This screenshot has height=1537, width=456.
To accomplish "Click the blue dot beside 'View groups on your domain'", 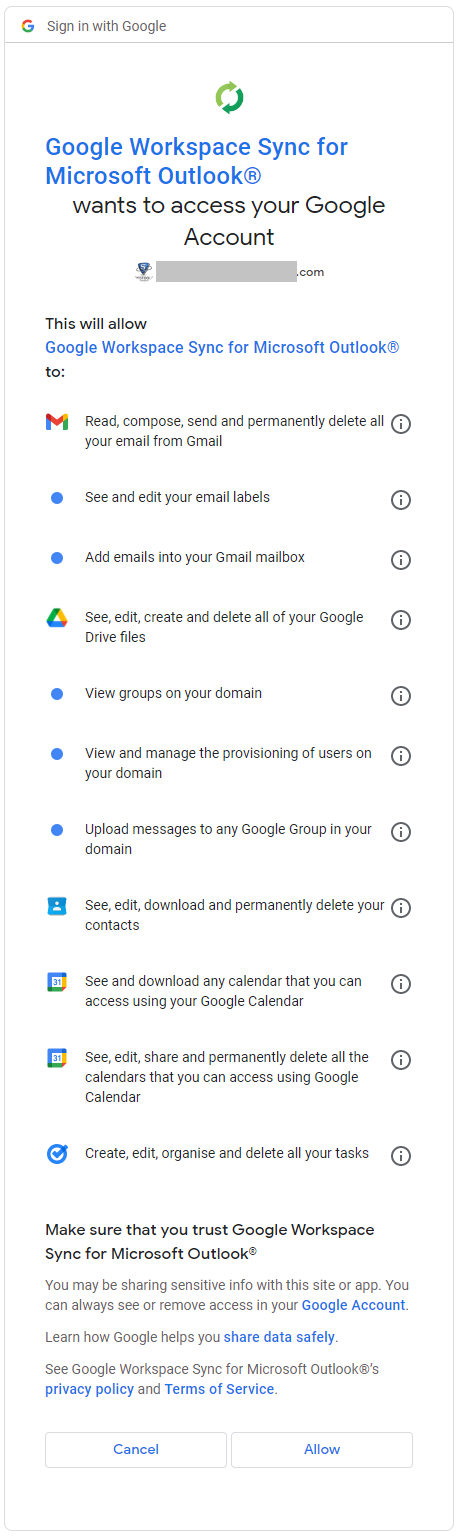I will point(57,694).
